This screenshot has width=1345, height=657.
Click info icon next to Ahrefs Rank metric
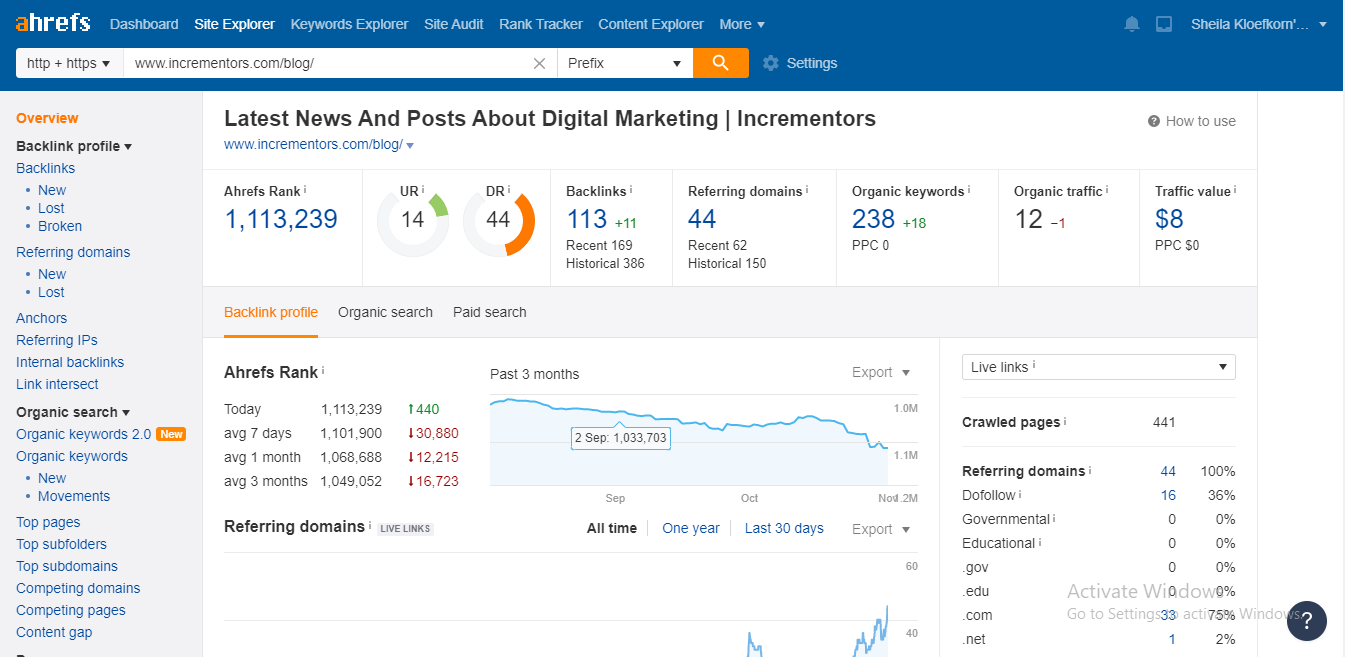[305, 189]
